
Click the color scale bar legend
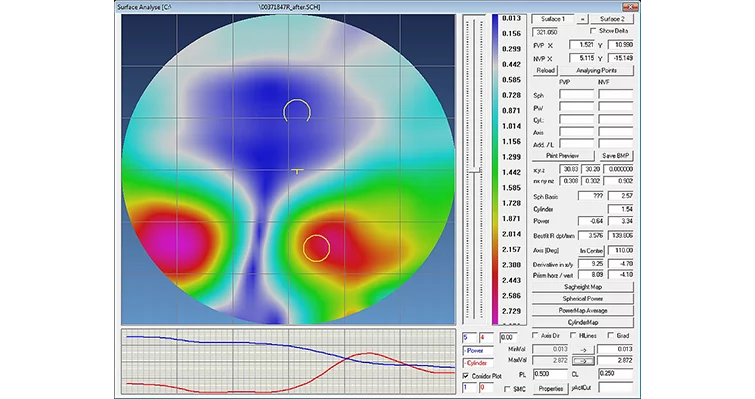pos(495,169)
